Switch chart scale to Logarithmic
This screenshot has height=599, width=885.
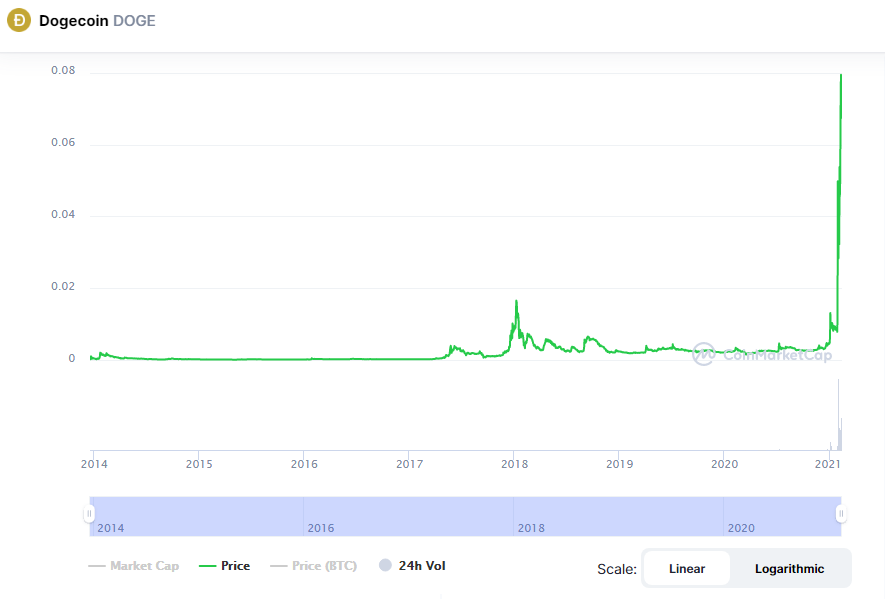[x=789, y=568]
